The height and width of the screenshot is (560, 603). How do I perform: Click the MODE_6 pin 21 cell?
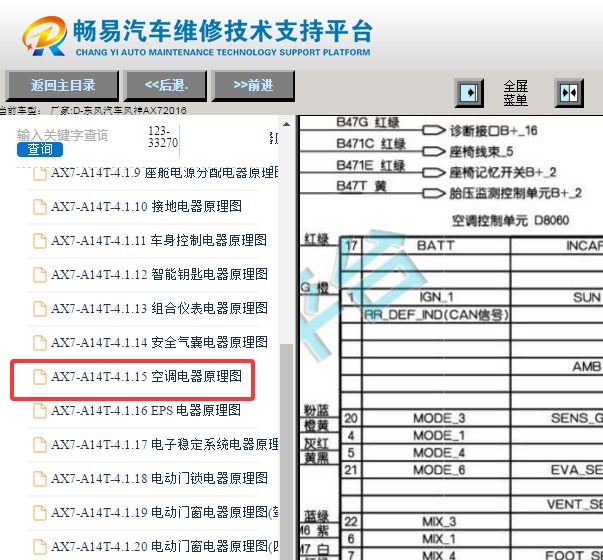point(436,470)
